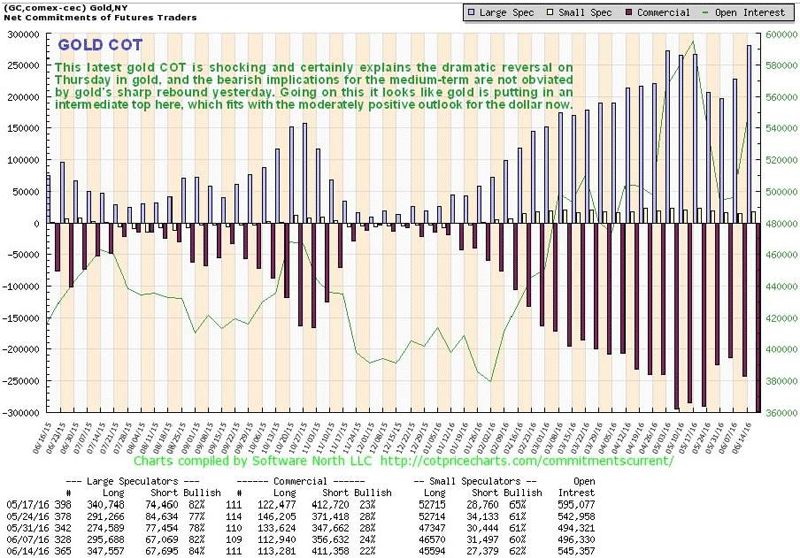
Task: Click the Large Spec blue legend swatch
Action: pyautogui.click(x=470, y=12)
